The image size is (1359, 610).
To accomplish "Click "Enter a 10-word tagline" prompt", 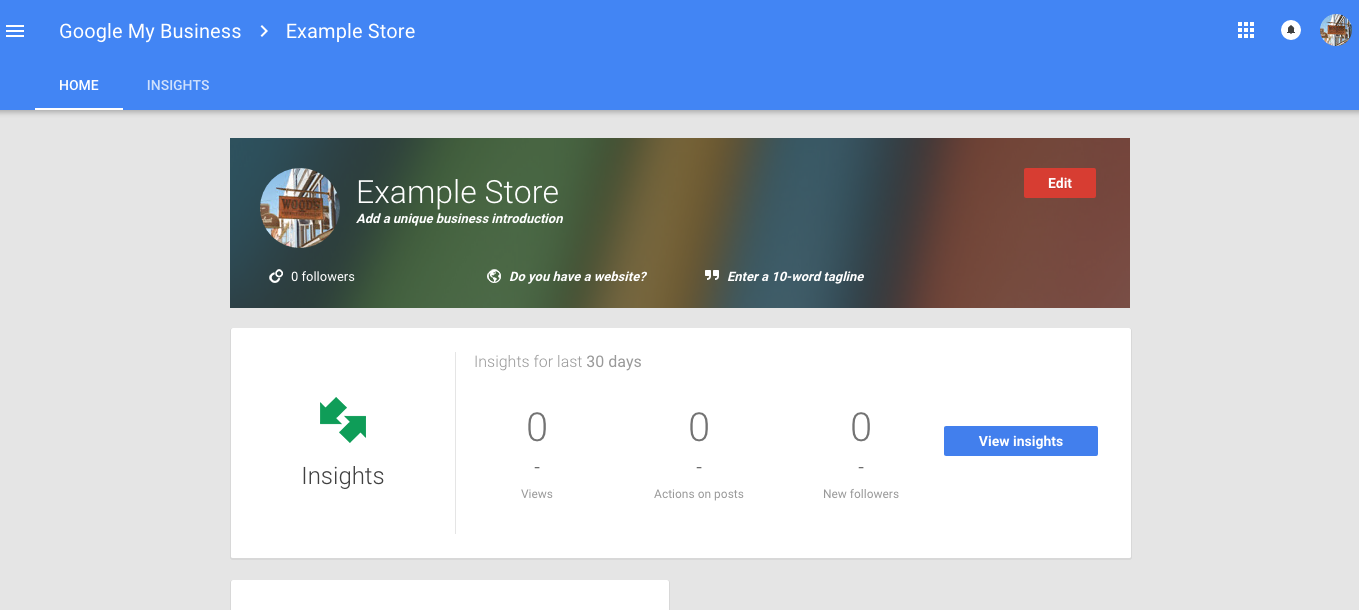I will tap(795, 277).
